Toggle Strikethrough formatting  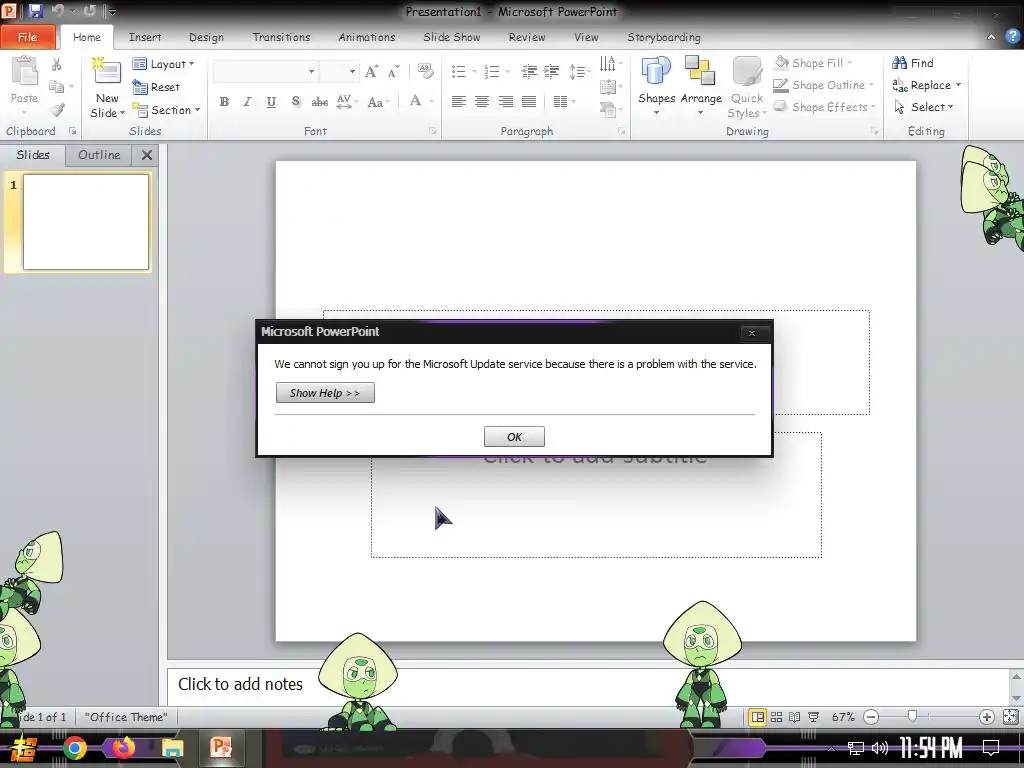pos(319,102)
